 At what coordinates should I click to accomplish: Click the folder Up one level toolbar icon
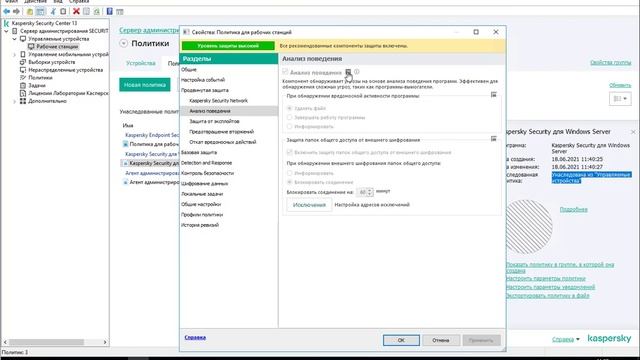tap(30, 11)
